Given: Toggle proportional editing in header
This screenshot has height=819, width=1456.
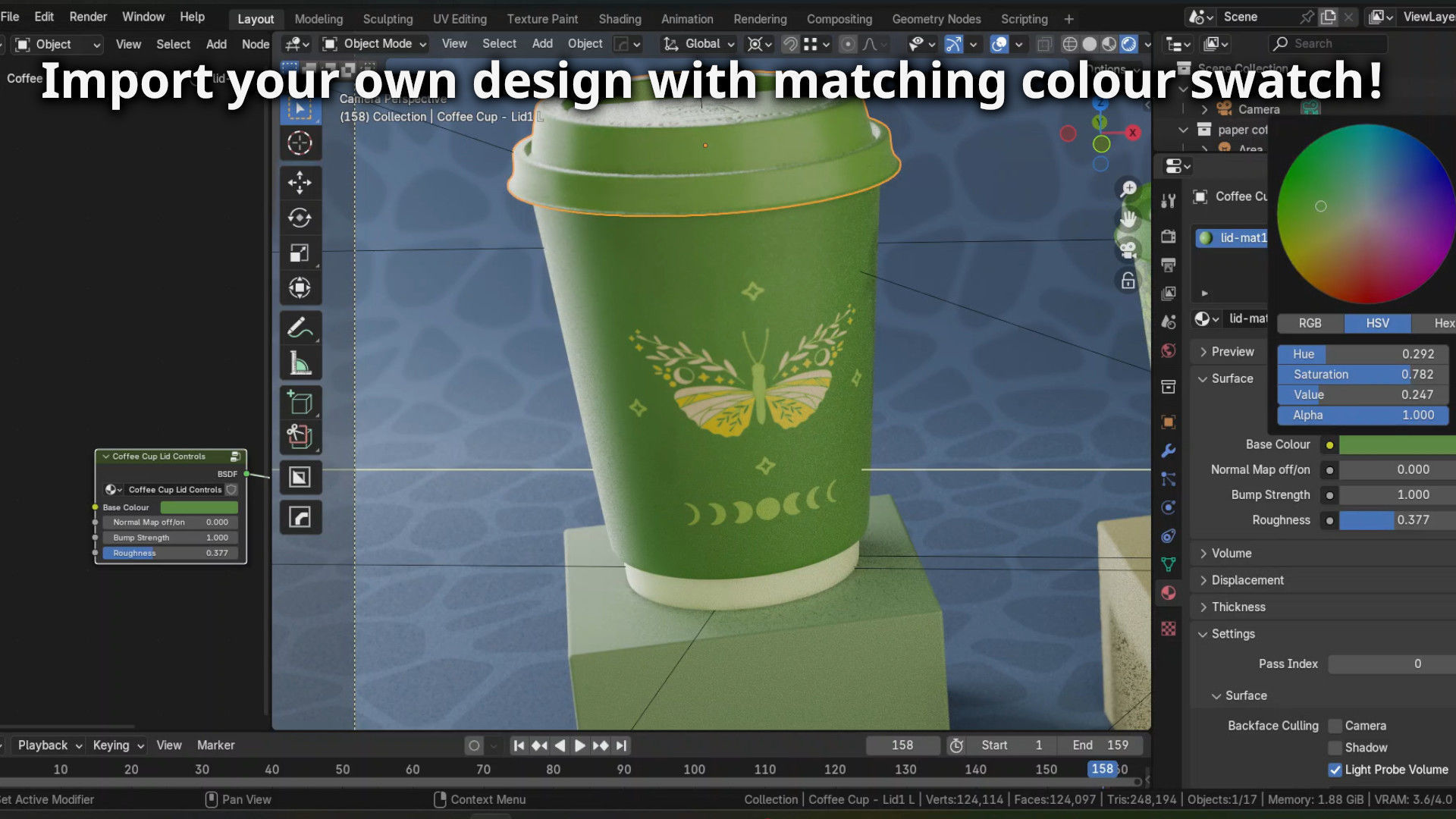Looking at the screenshot, I should click(x=848, y=44).
